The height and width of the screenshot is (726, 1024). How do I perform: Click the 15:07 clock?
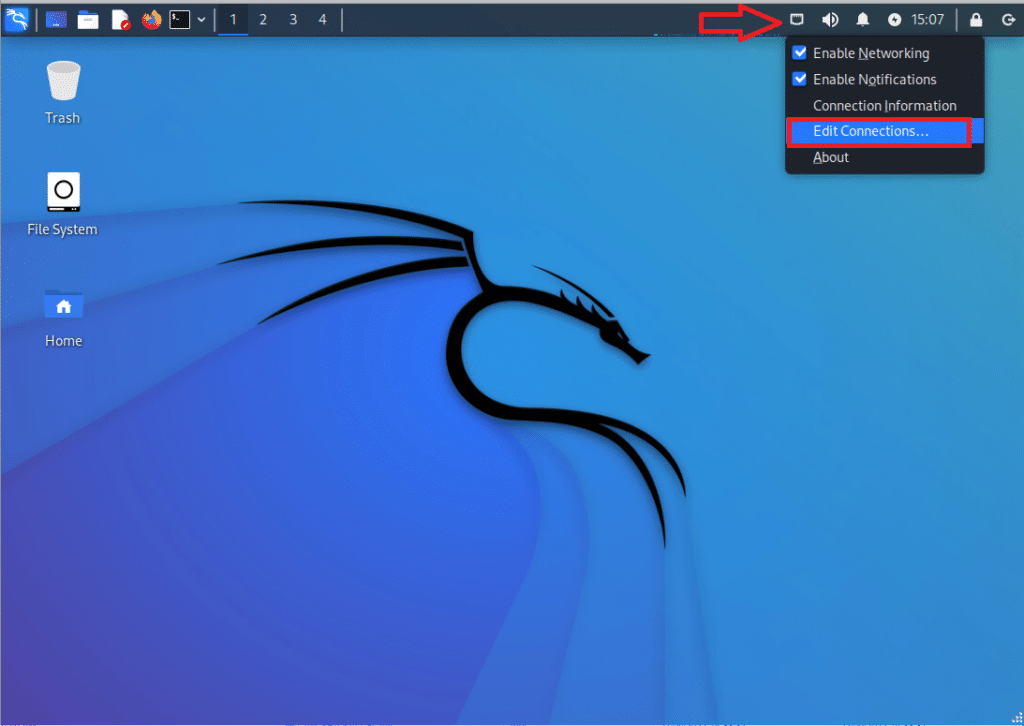(x=927, y=20)
